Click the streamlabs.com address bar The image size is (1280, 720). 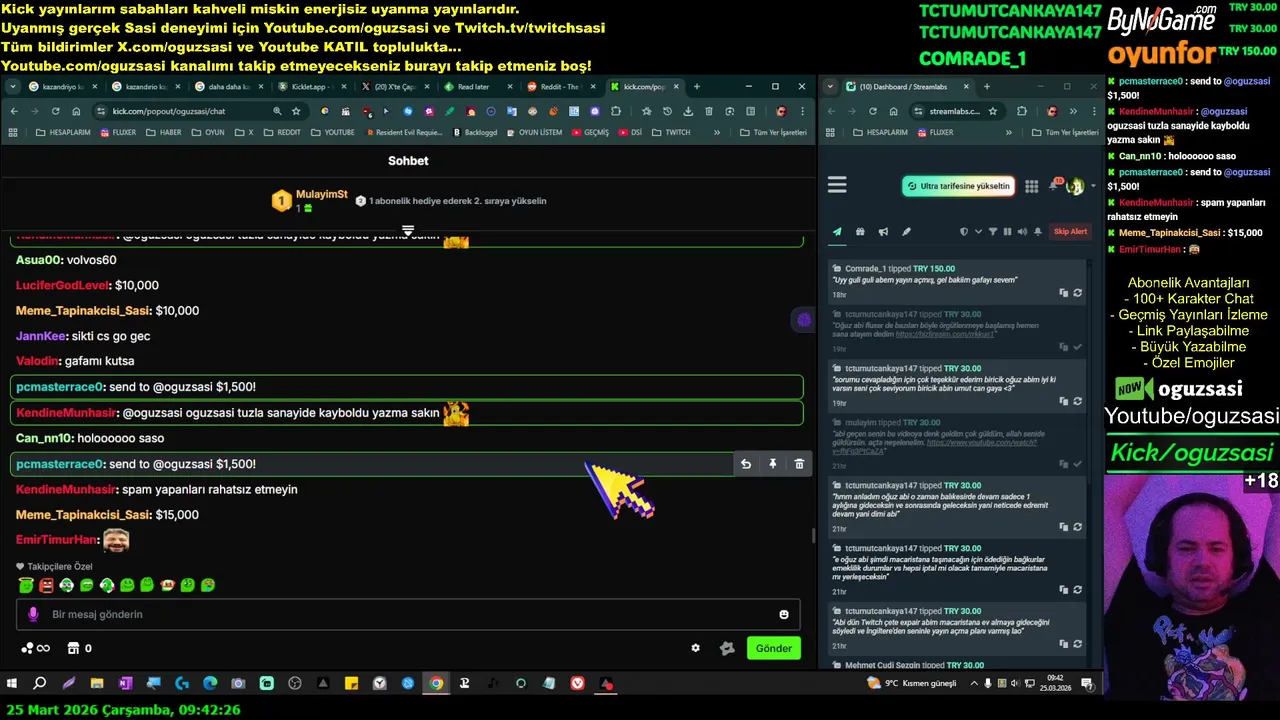[958, 111]
